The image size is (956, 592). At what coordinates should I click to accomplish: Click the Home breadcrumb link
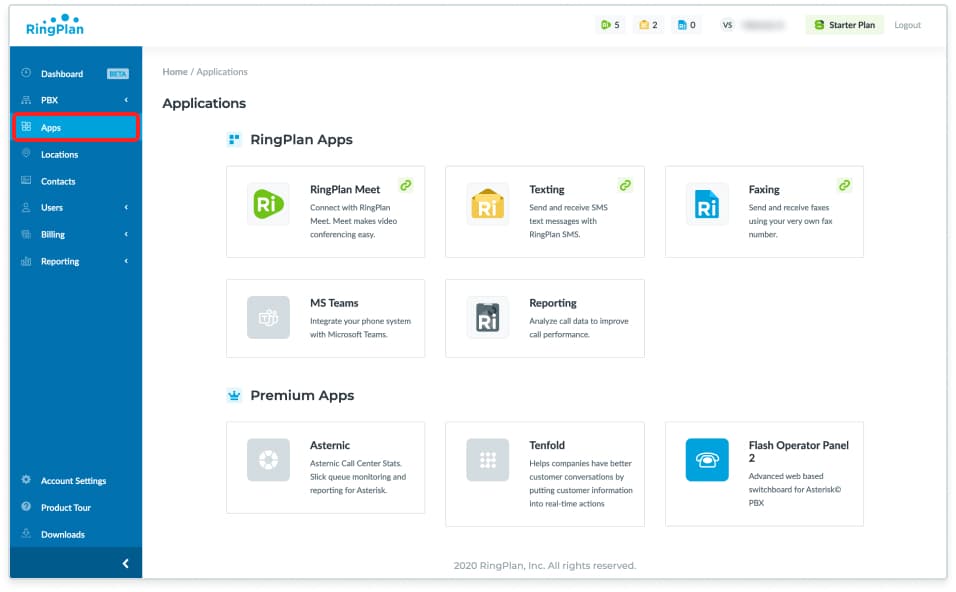coord(175,71)
